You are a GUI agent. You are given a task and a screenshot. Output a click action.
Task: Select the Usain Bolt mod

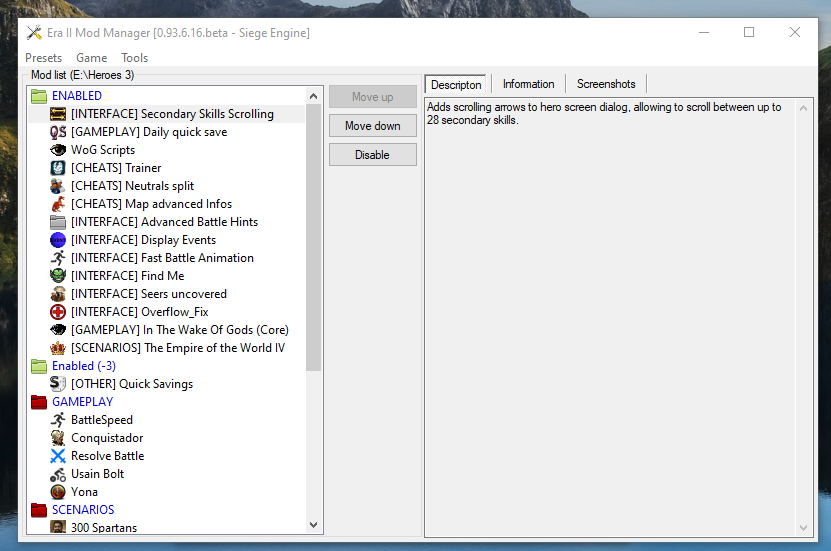click(98, 474)
